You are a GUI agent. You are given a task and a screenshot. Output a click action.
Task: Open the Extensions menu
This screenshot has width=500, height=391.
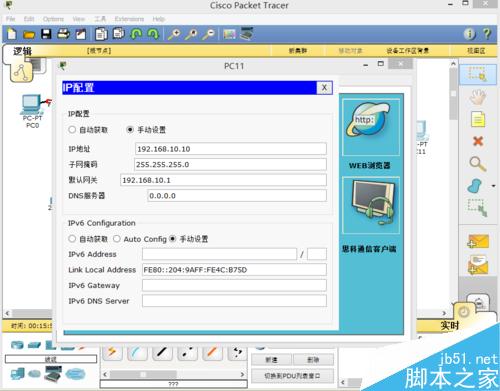pos(129,19)
